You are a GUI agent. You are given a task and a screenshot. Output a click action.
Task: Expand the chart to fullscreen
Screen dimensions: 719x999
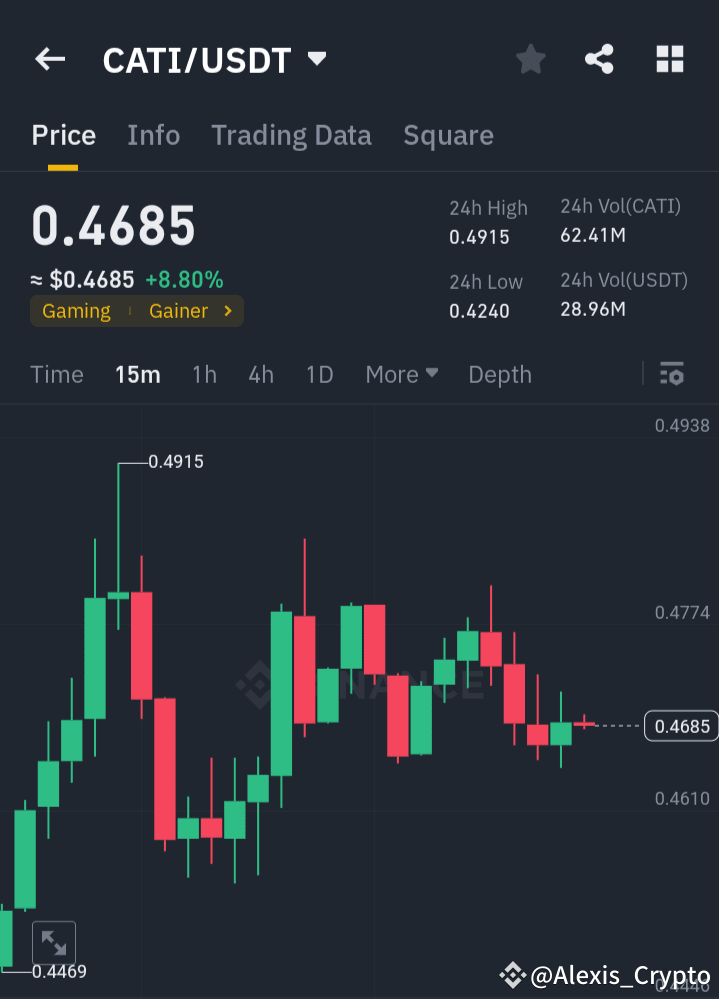click(54, 942)
